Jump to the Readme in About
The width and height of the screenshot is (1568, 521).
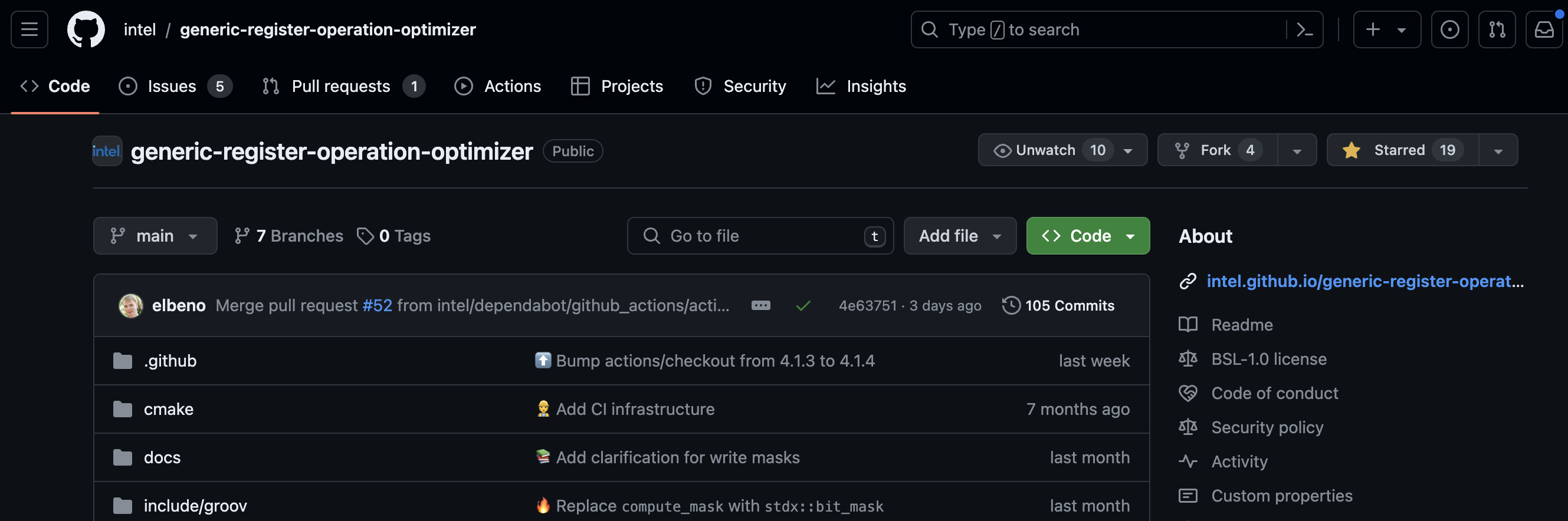pos(1242,325)
